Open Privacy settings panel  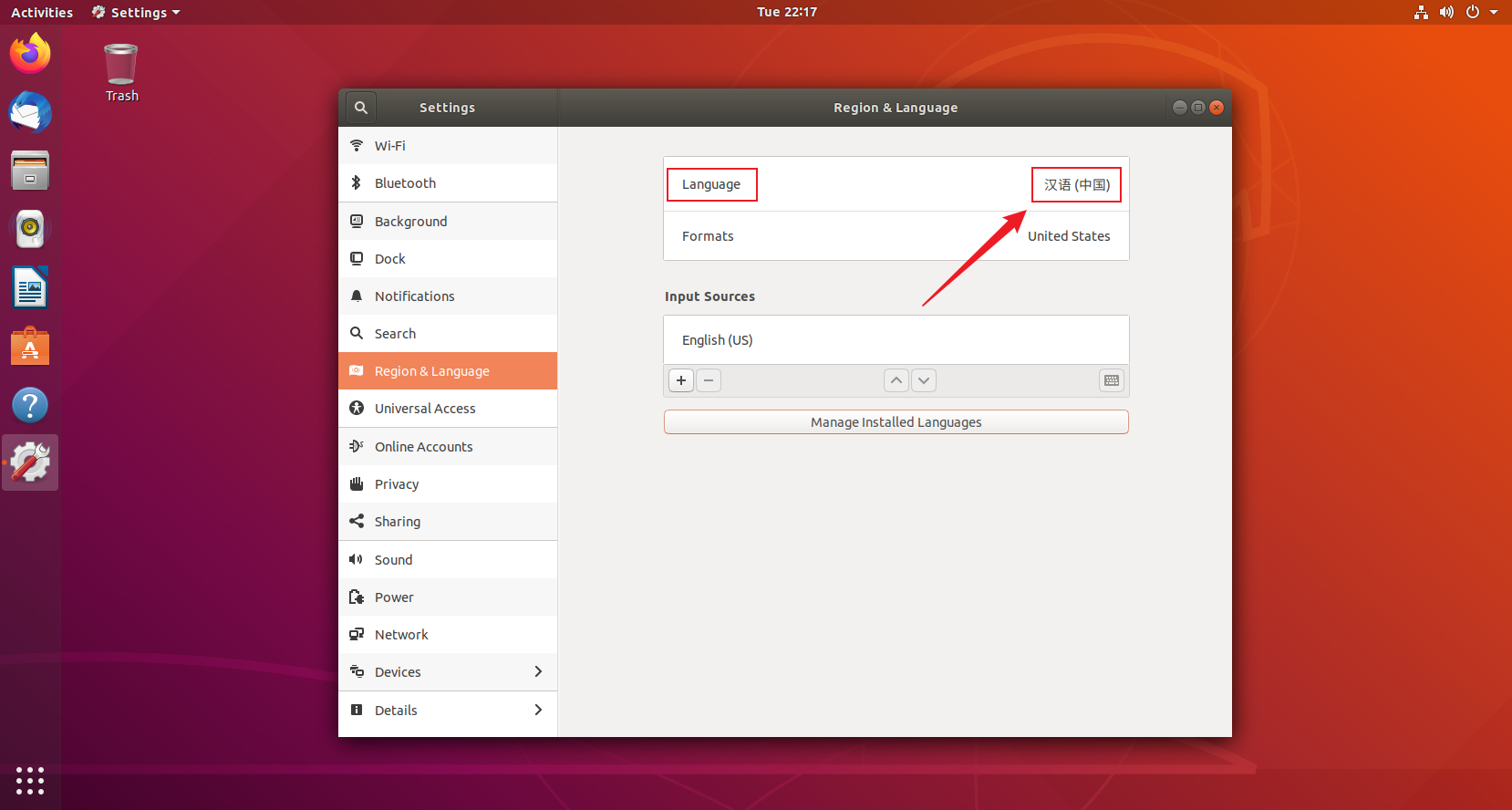point(448,484)
